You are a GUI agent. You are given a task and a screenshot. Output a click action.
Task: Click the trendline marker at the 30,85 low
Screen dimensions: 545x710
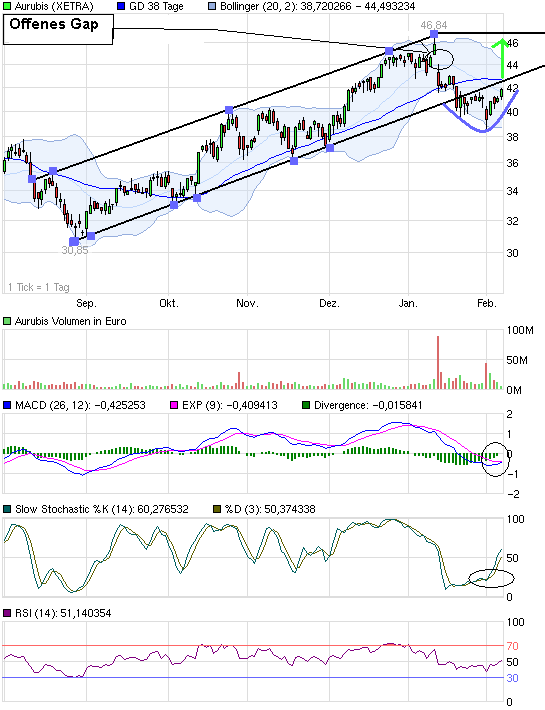click(74, 241)
